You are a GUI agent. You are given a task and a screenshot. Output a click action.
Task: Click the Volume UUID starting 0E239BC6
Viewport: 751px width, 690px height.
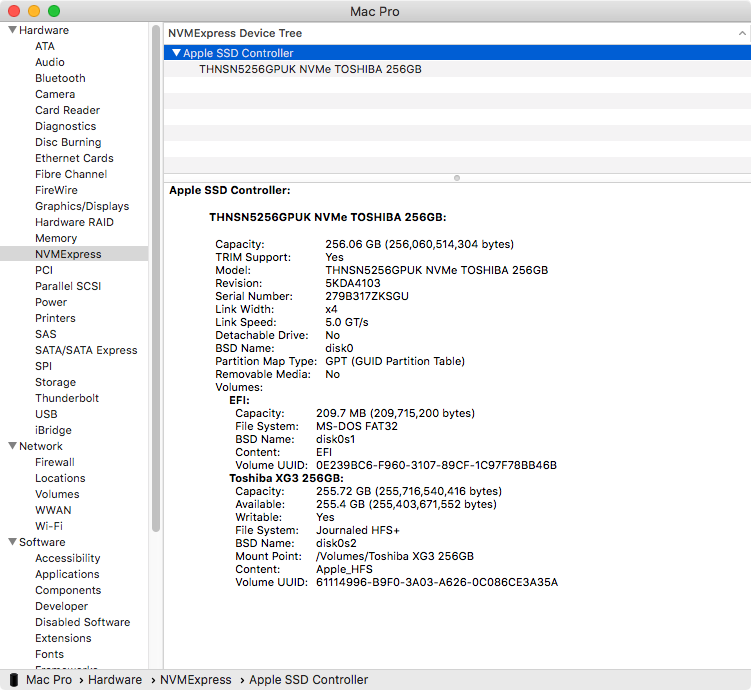point(436,465)
